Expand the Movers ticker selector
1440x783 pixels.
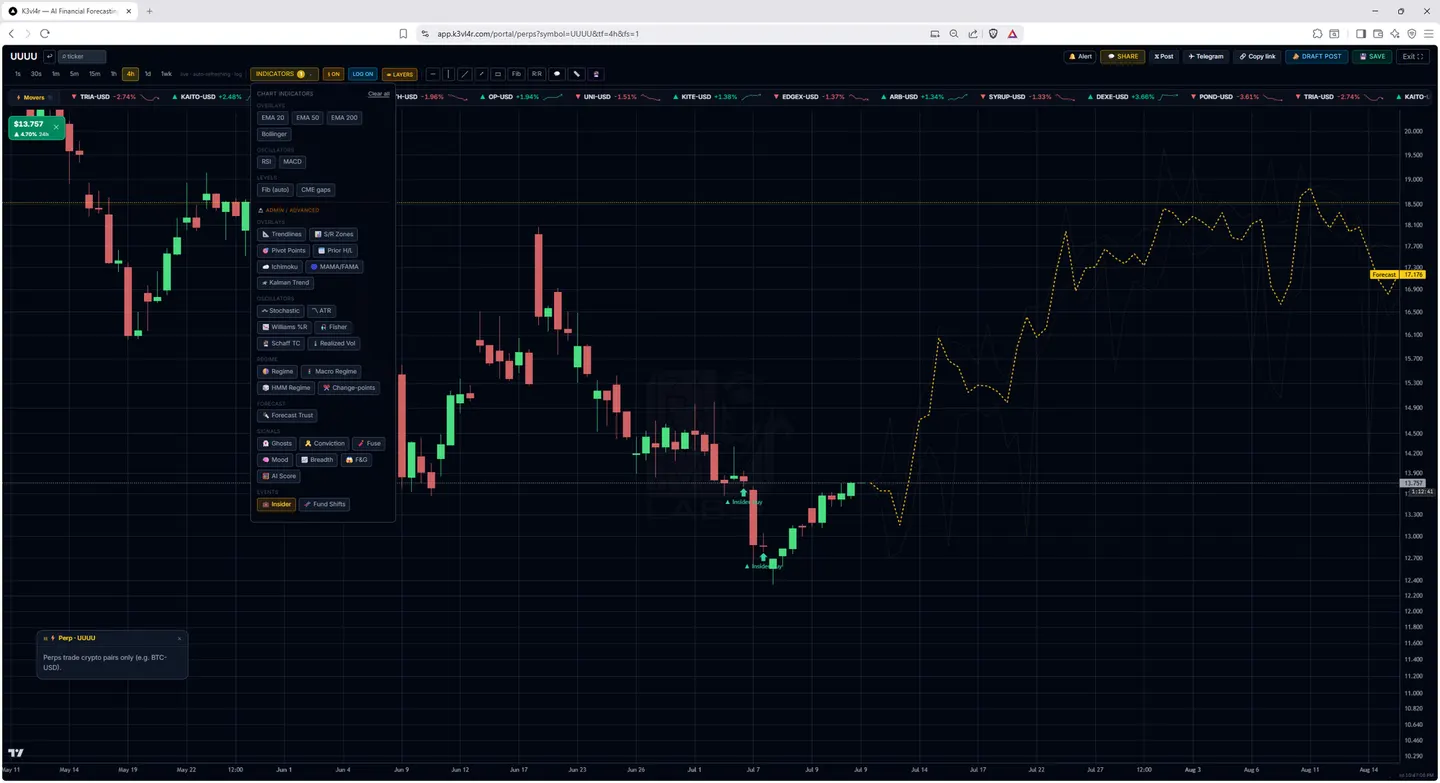click(x=34, y=98)
